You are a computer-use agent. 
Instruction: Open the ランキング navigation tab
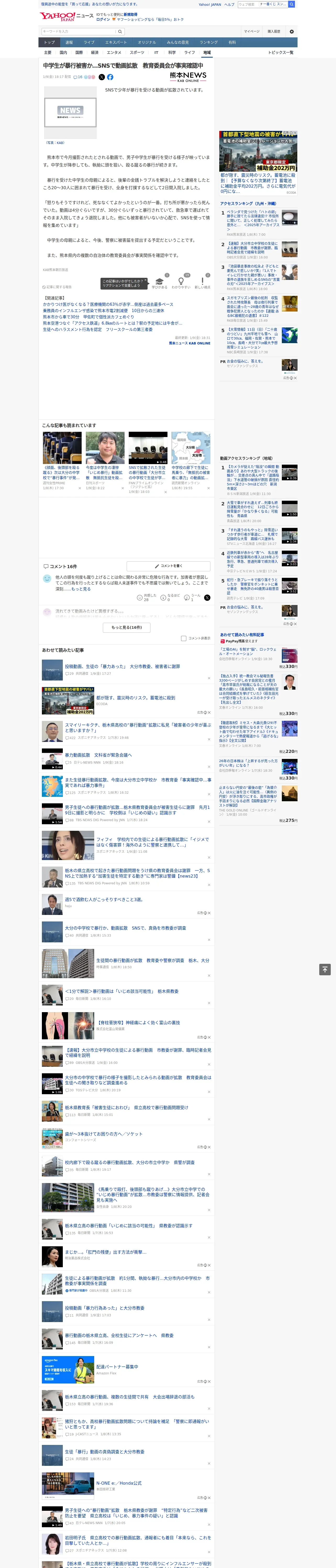click(x=209, y=42)
